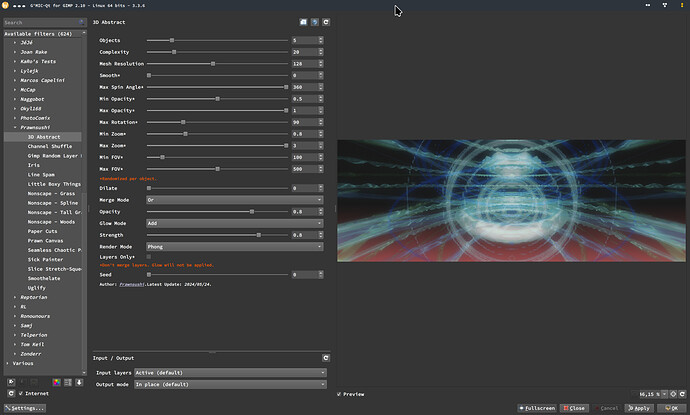Click the filter Search field
The height and width of the screenshot is (415, 690).
click(x=38, y=20)
